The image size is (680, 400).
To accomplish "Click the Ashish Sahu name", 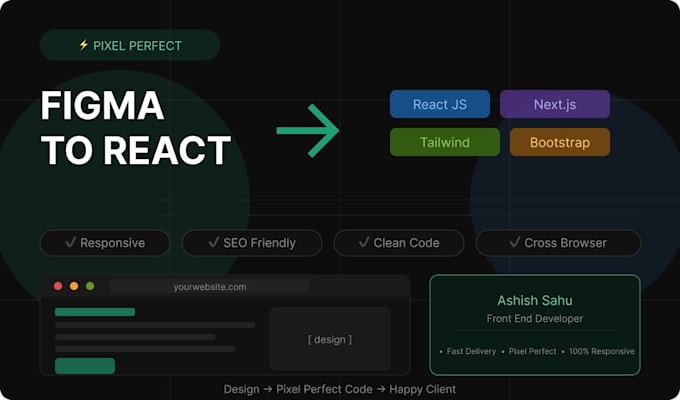I will tap(535, 300).
